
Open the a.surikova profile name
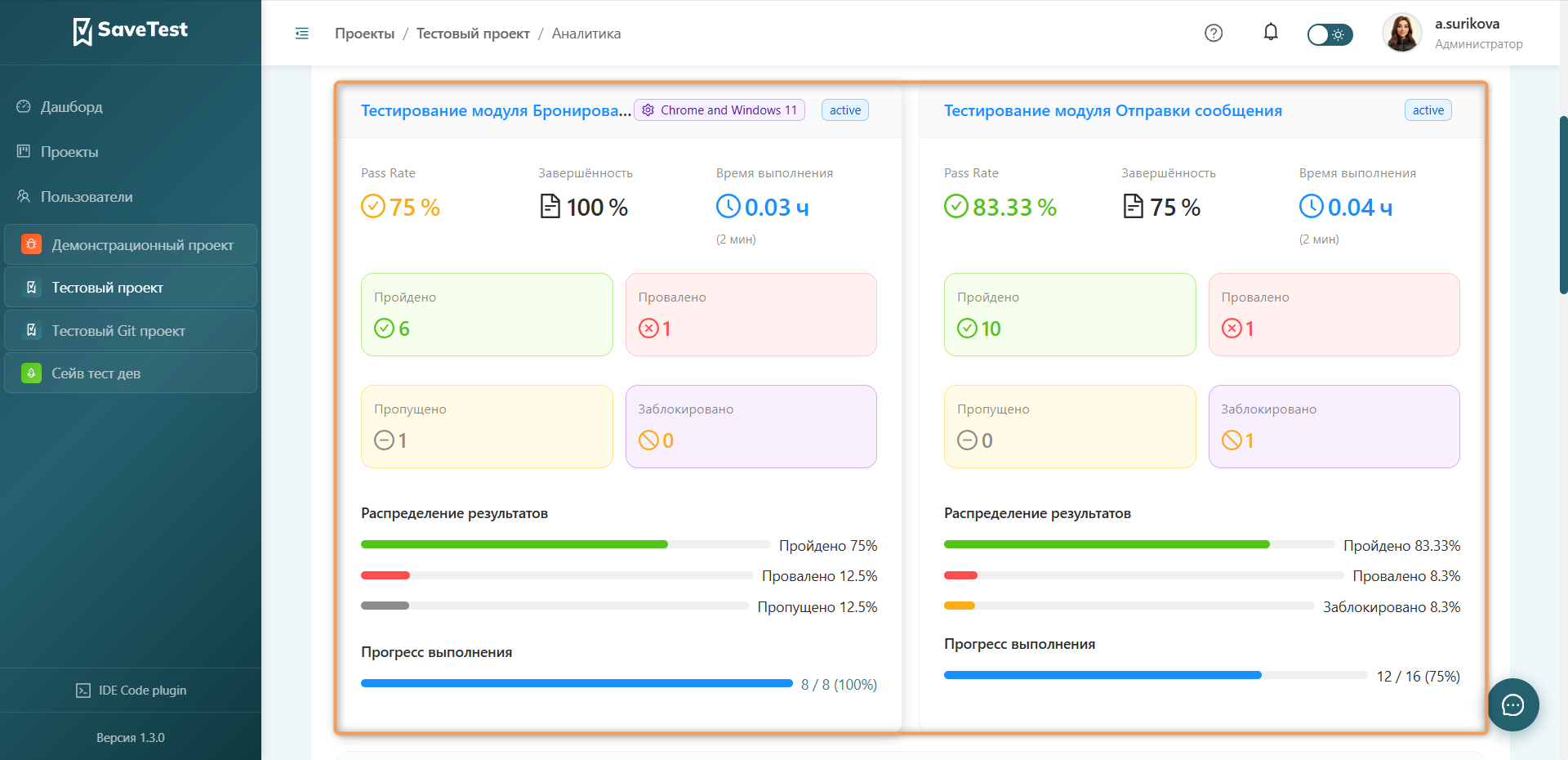pos(1467,24)
